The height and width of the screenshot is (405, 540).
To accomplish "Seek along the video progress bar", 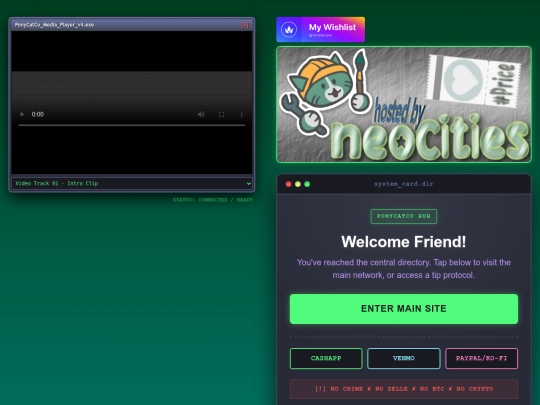I will (x=132, y=125).
